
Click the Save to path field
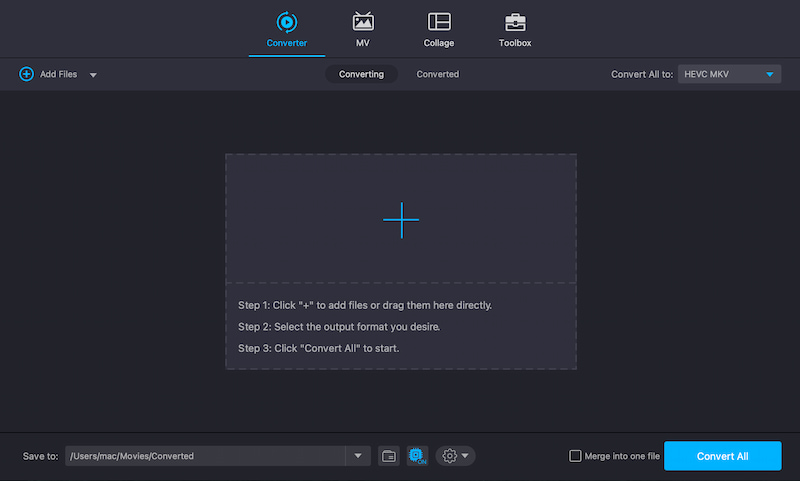205,456
